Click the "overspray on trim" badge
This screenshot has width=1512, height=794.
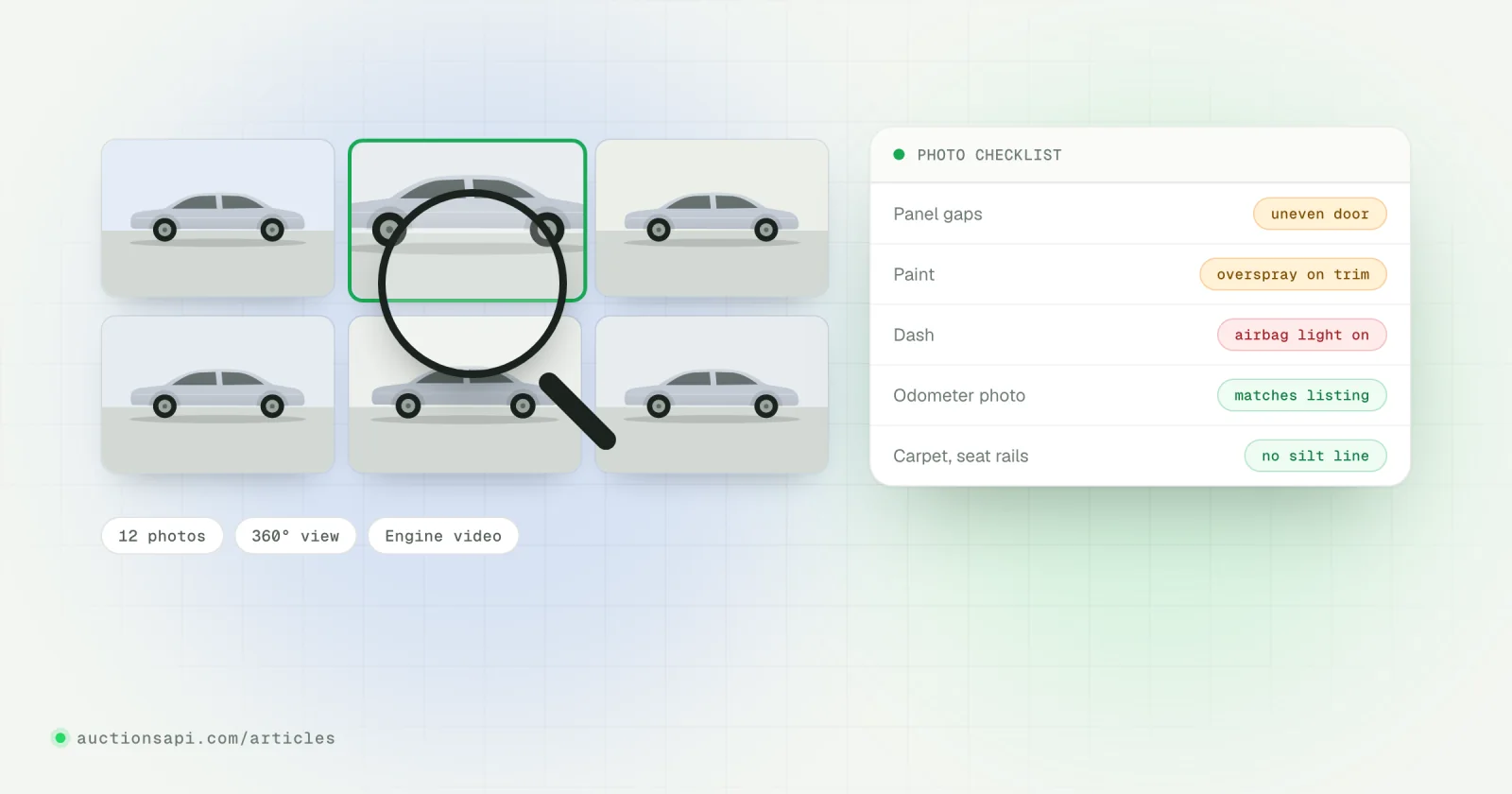click(1293, 274)
